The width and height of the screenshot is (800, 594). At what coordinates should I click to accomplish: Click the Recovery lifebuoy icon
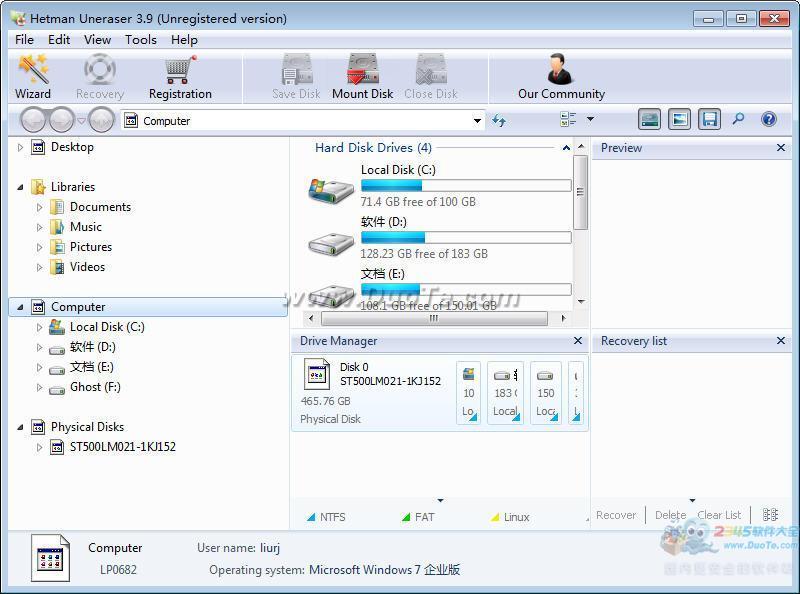pyautogui.click(x=99, y=69)
